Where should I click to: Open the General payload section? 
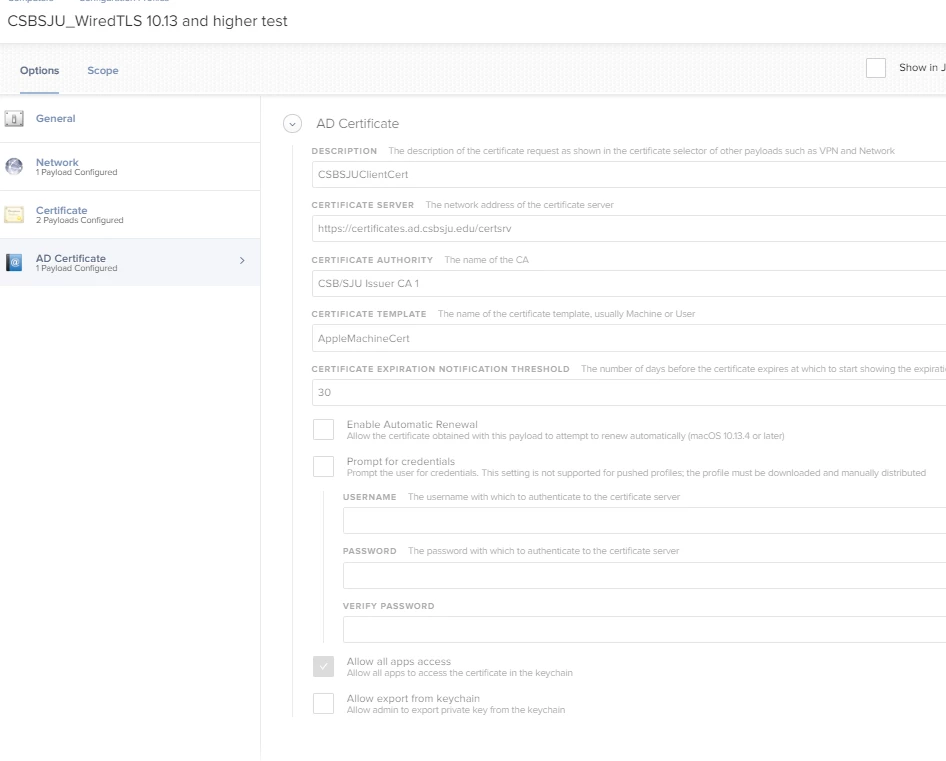[x=130, y=119]
